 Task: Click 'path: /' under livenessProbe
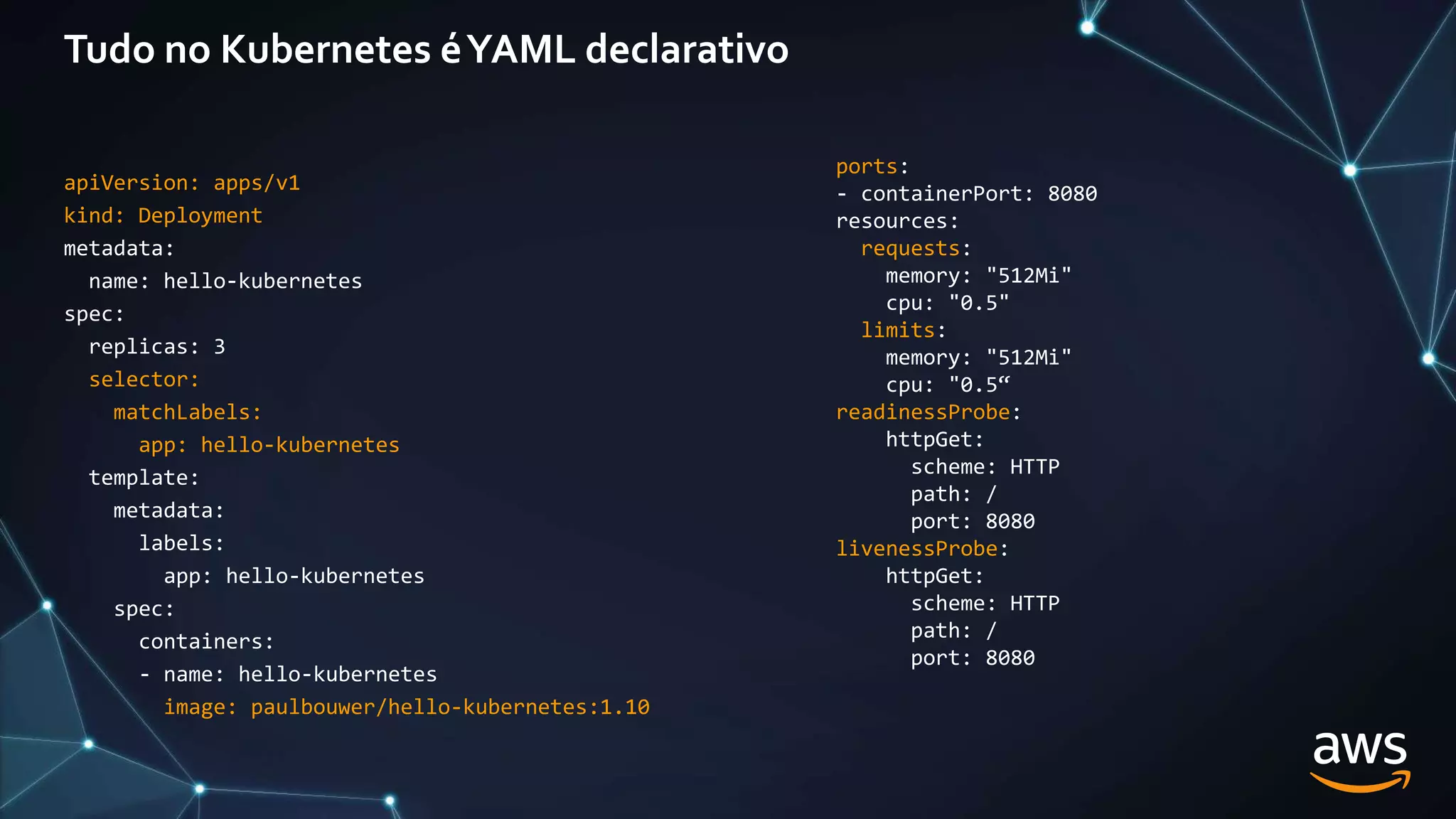pyautogui.click(x=954, y=630)
